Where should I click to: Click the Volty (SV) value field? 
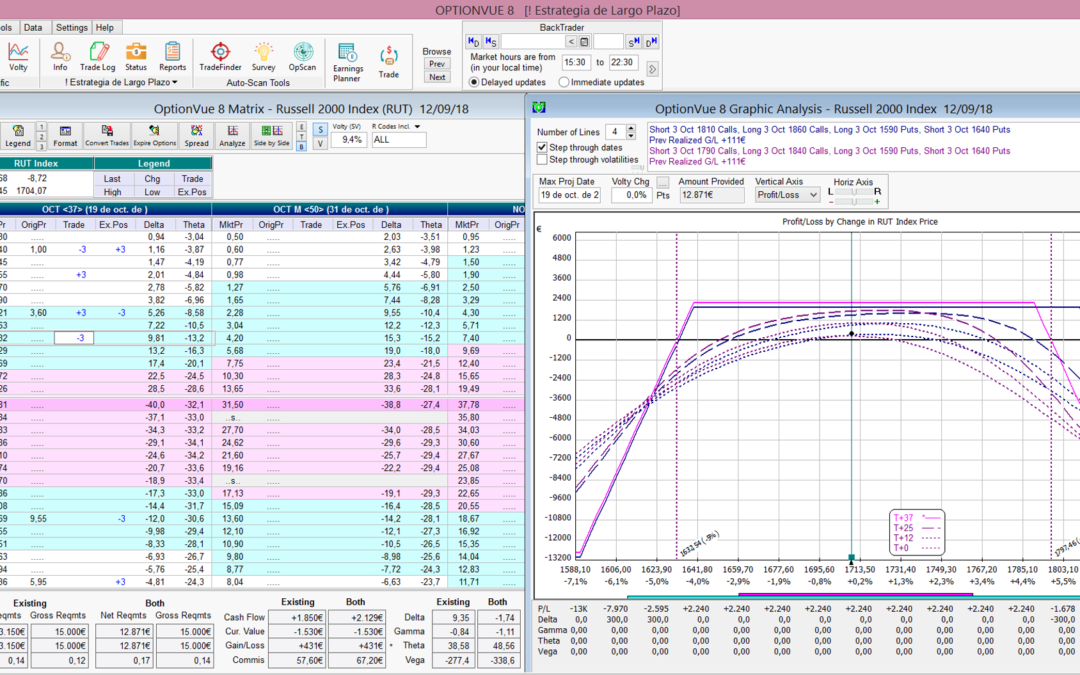349,140
